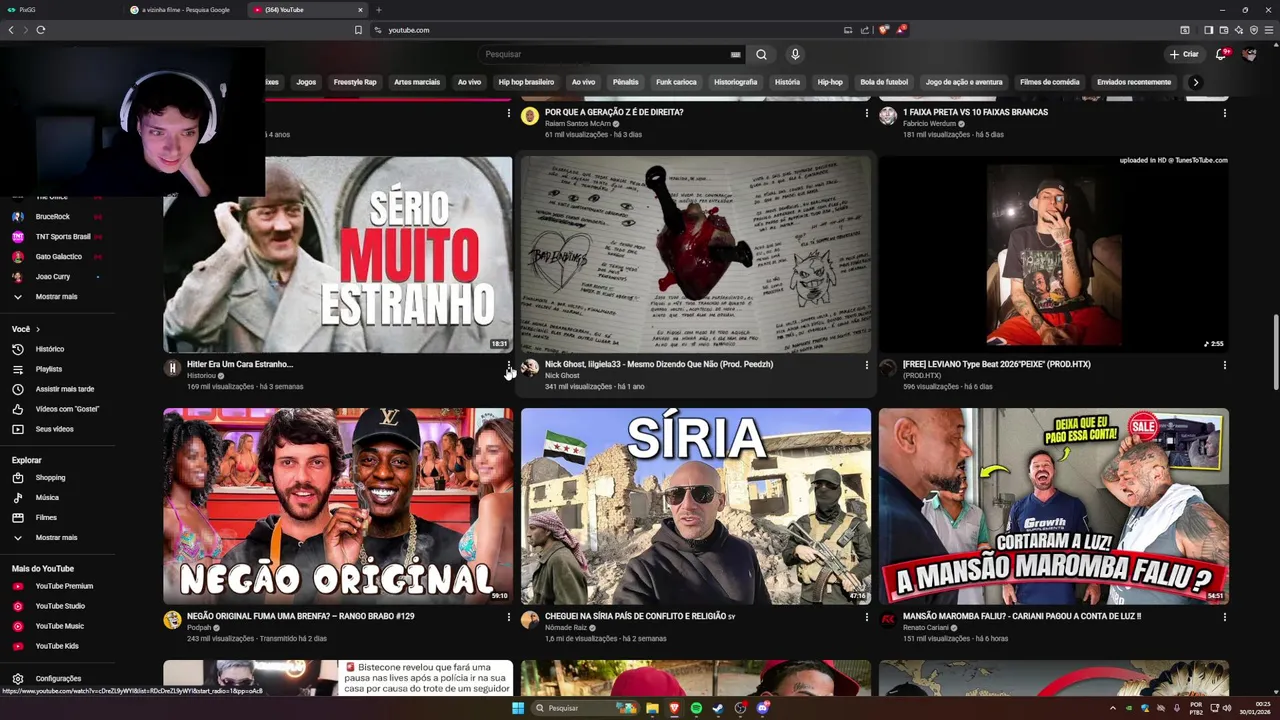Click the share page icon in address bar

coord(863,30)
